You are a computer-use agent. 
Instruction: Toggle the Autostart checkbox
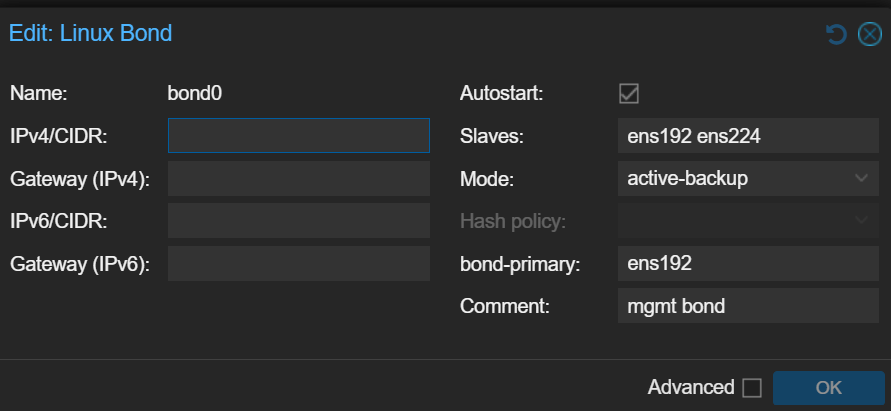coord(629,94)
